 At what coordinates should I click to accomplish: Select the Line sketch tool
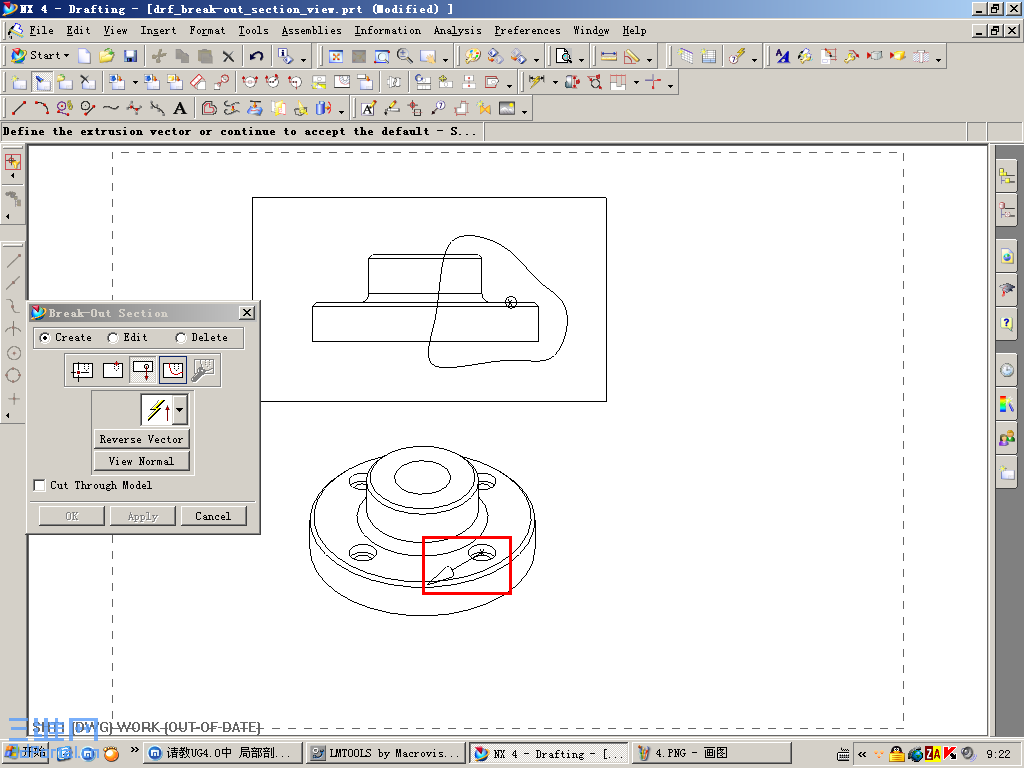click(19, 108)
